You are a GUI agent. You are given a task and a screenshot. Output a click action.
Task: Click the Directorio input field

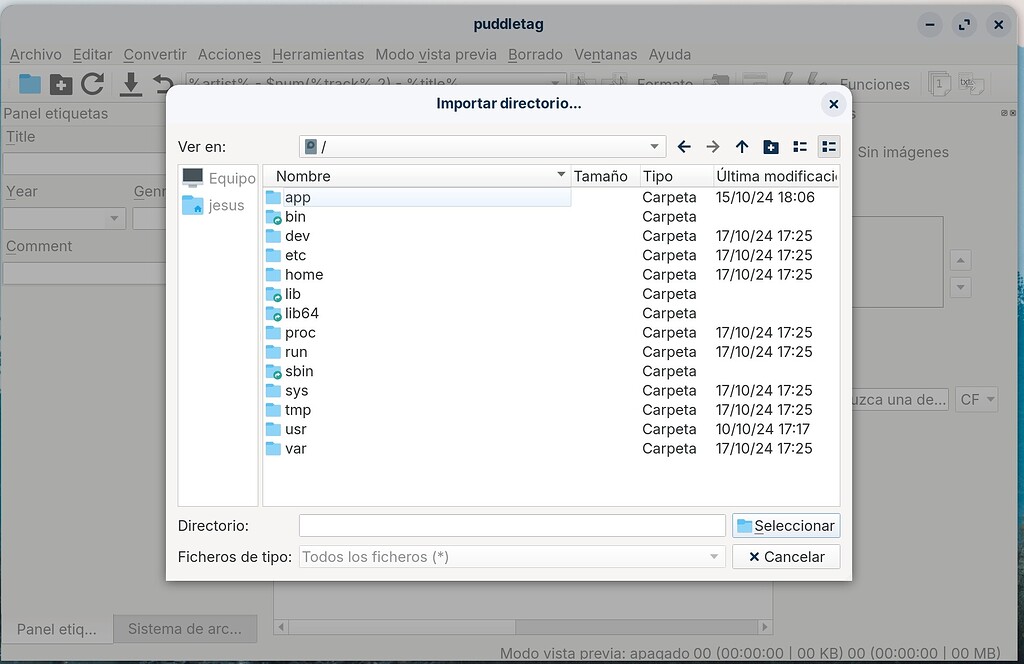pos(512,526)
